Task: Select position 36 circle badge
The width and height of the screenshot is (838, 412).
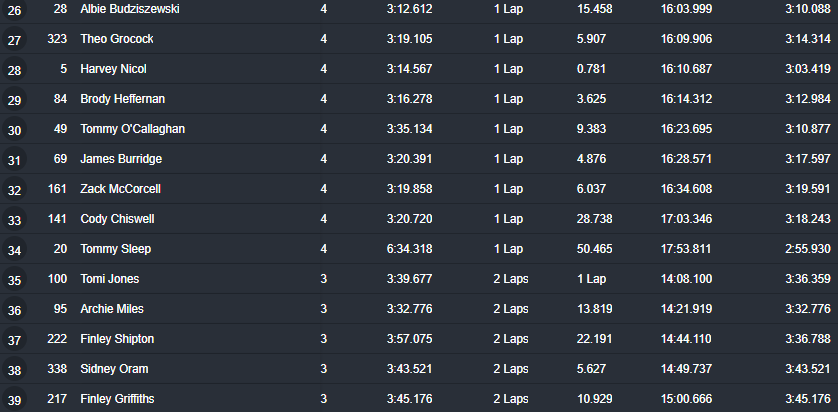Action: 14,309
